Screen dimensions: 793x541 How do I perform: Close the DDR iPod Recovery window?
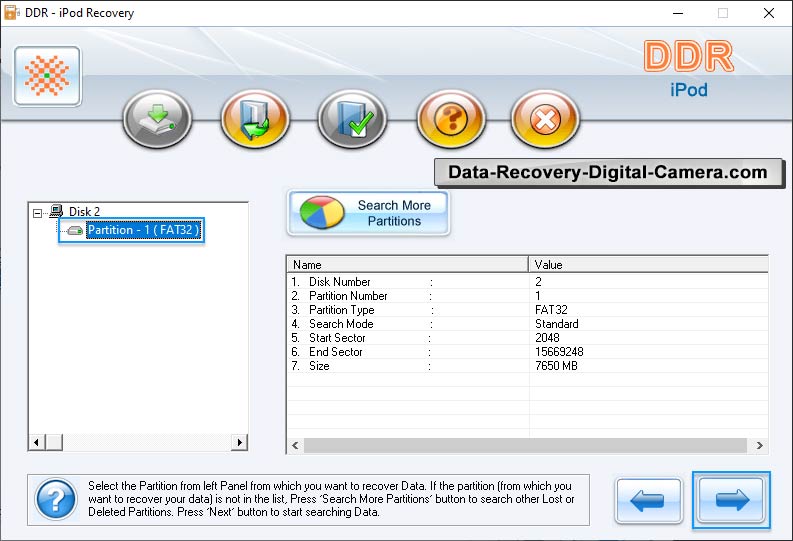pyautogui.click(x=769, y=13)
